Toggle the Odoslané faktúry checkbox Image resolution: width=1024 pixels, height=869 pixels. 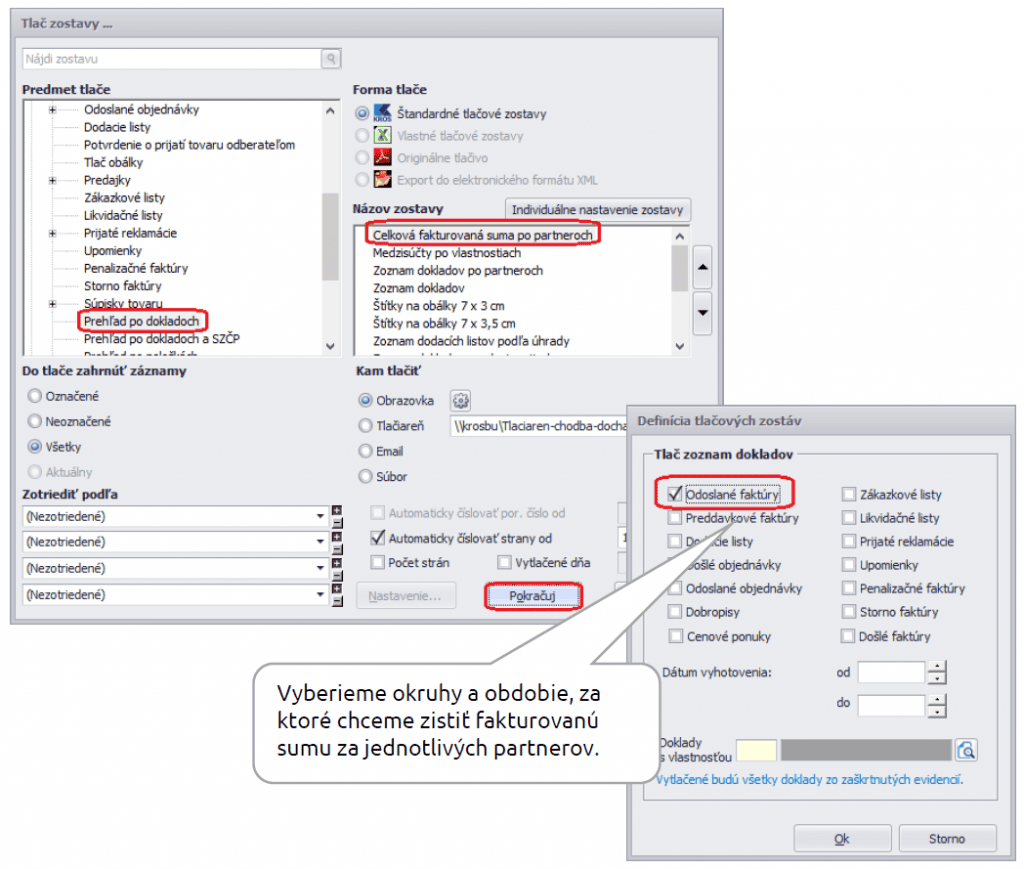click(x=674, y=494)
